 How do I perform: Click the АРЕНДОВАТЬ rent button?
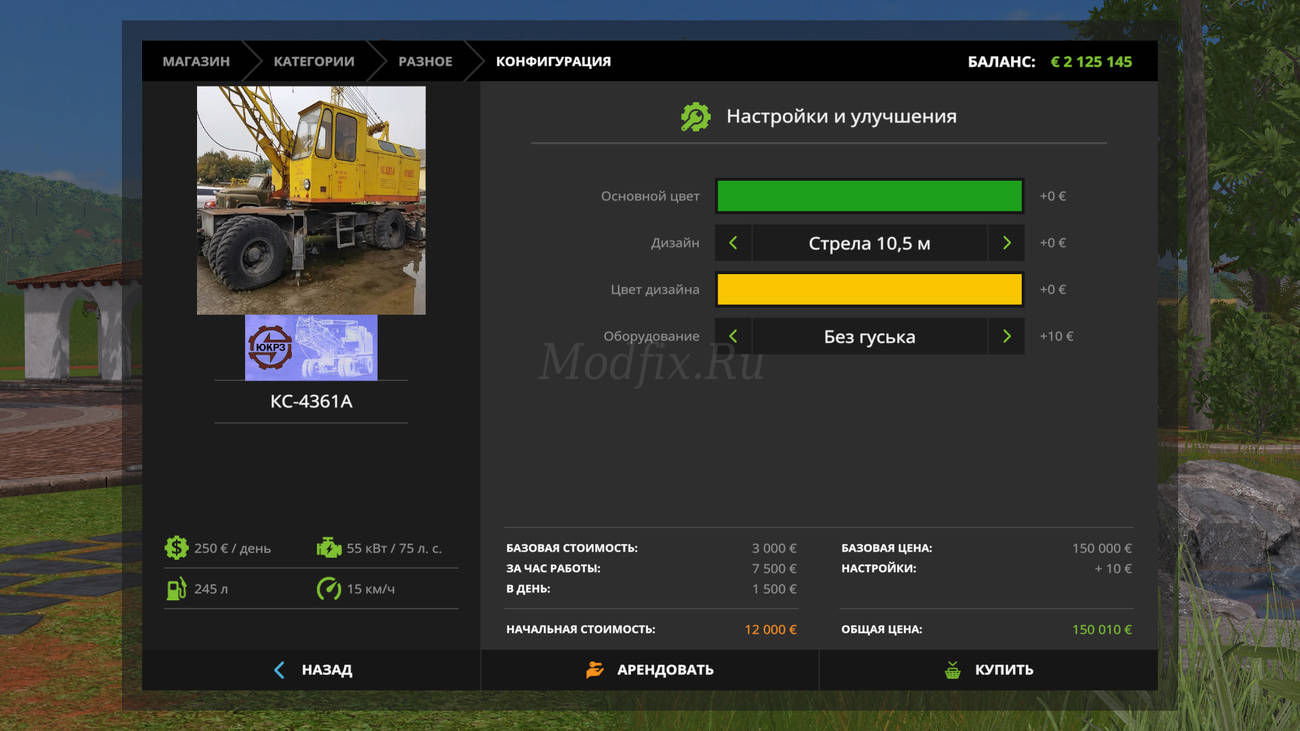650,670
